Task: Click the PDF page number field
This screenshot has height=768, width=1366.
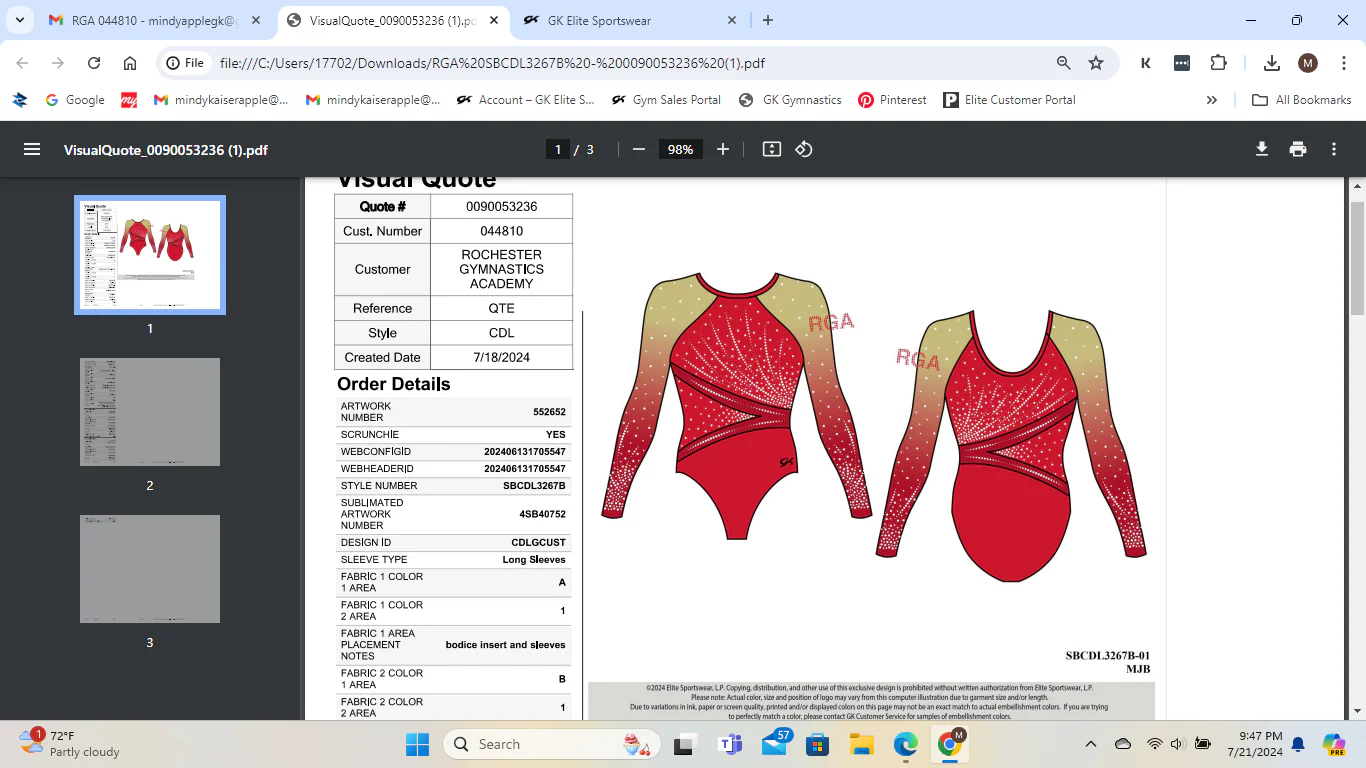Action: click(558, 149)
